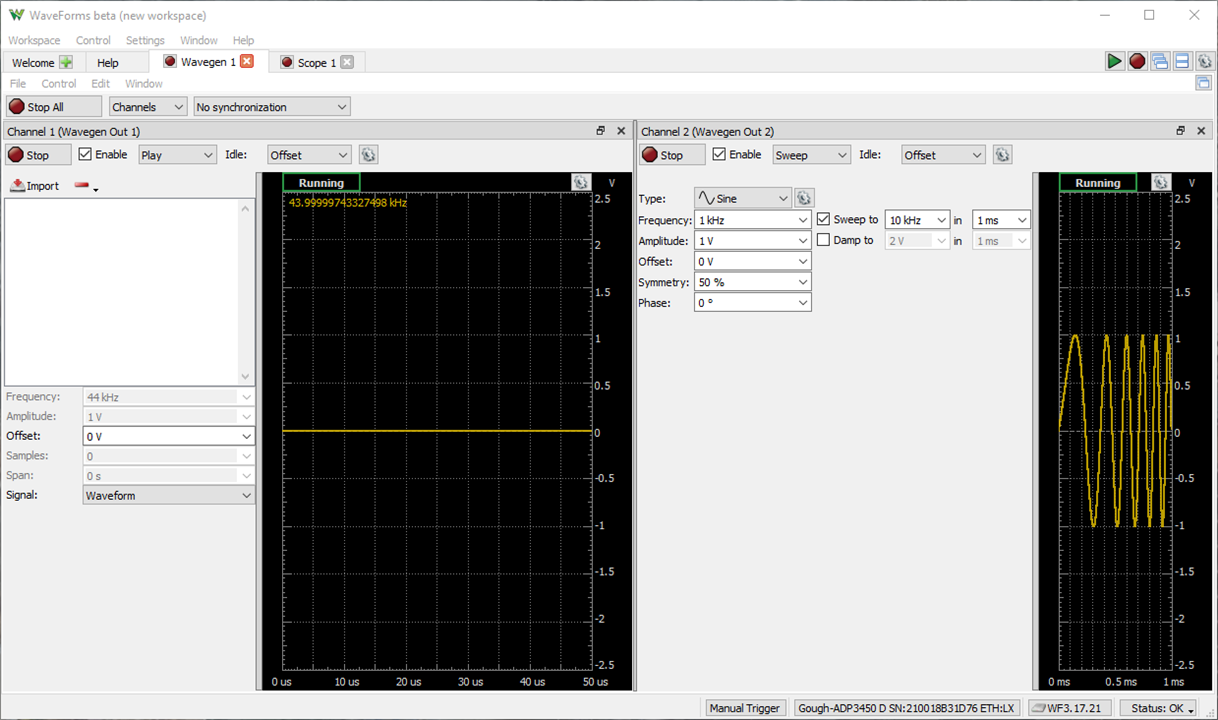This screenshot has height=720, width=1218.
Task: Open Channel 1 plot options gear
Action: (x=581, y=182)
